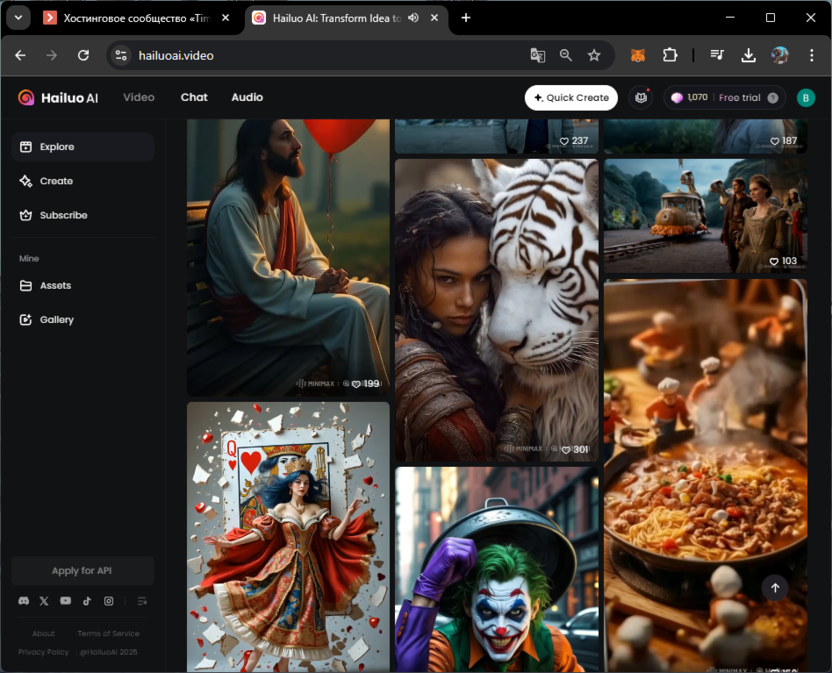Viewport: 832px width, 673px height.
Task: Open the Discord community link icon
Action: coord(23,601)
